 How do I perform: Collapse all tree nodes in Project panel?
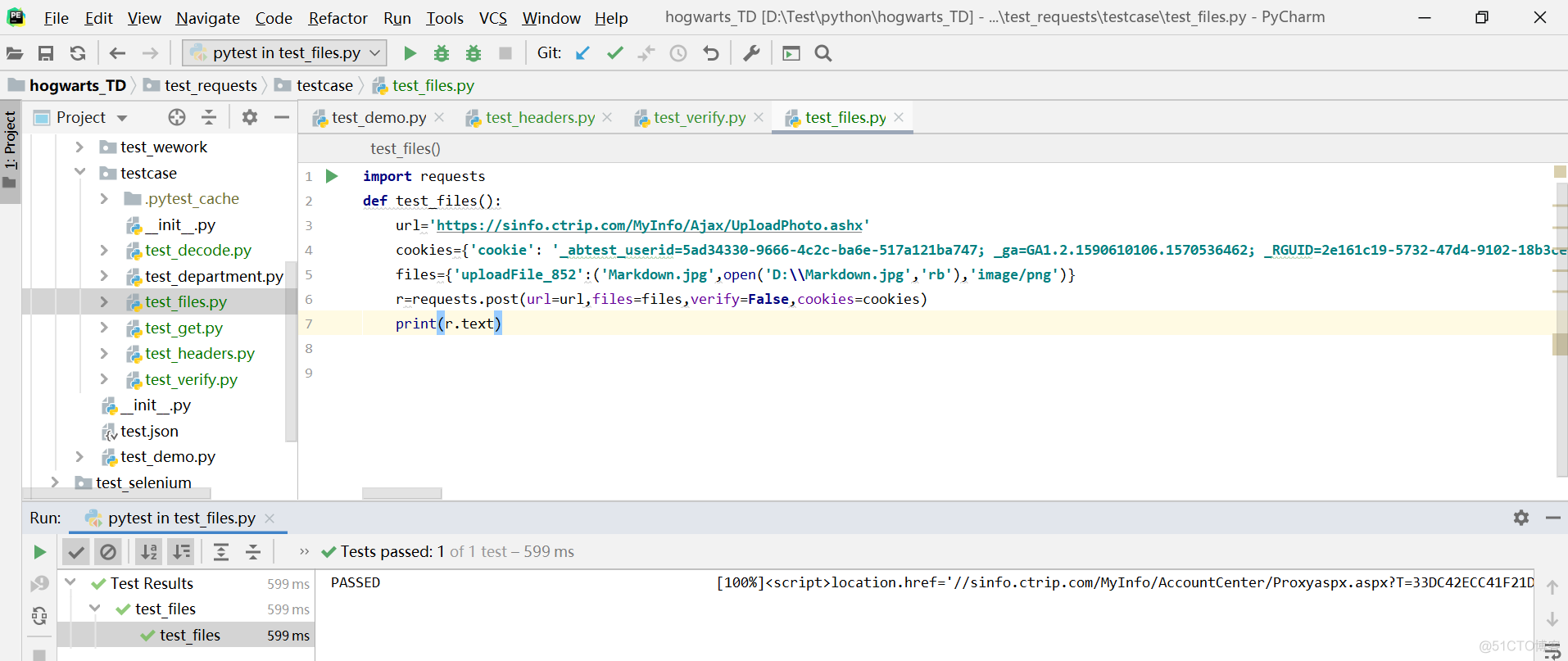pyautogui.click(x=209, y=117)
